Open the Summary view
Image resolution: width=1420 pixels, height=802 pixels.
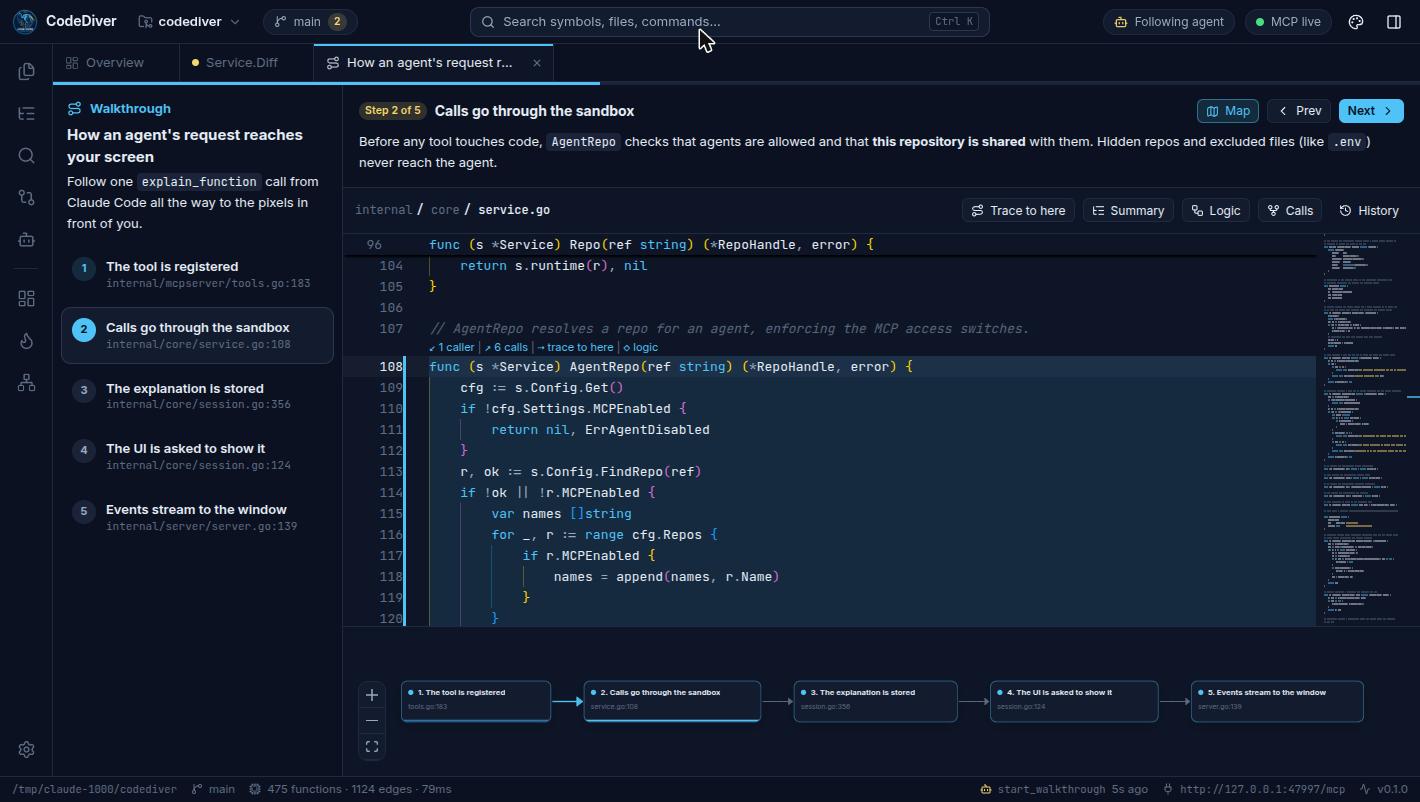click(1128, 210)
